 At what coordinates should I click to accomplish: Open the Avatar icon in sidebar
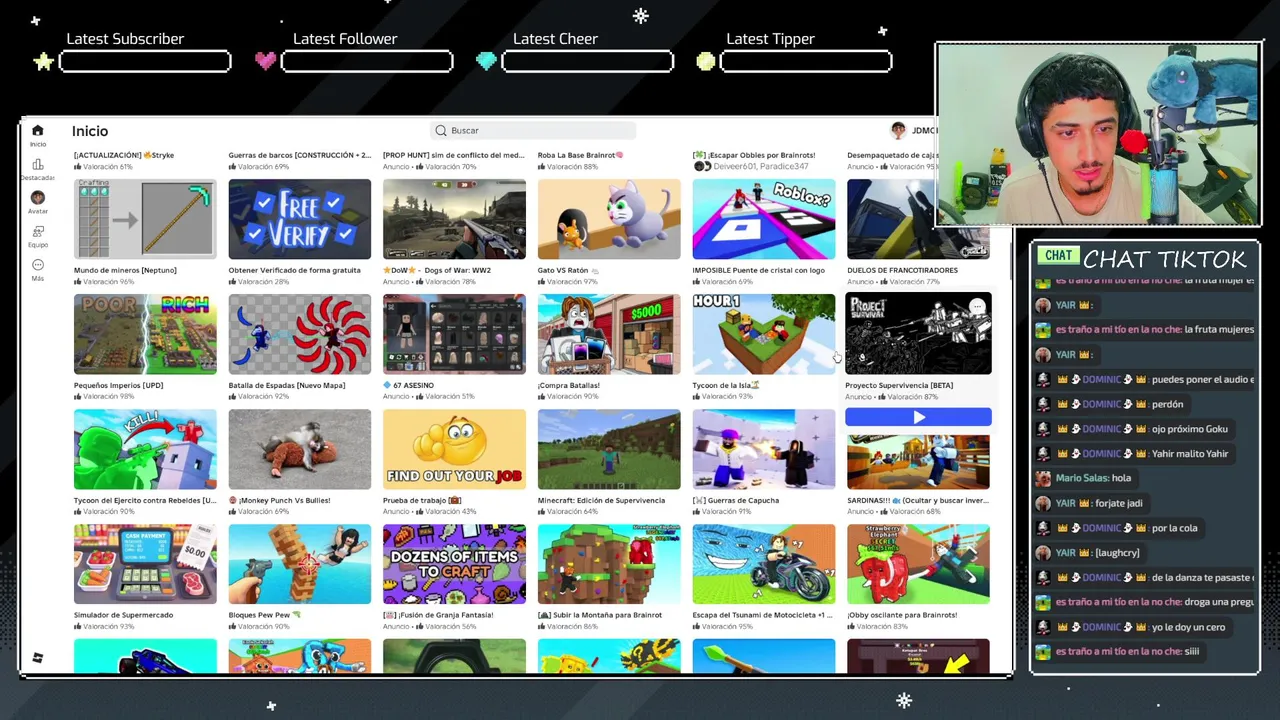[x=37, y=198]
